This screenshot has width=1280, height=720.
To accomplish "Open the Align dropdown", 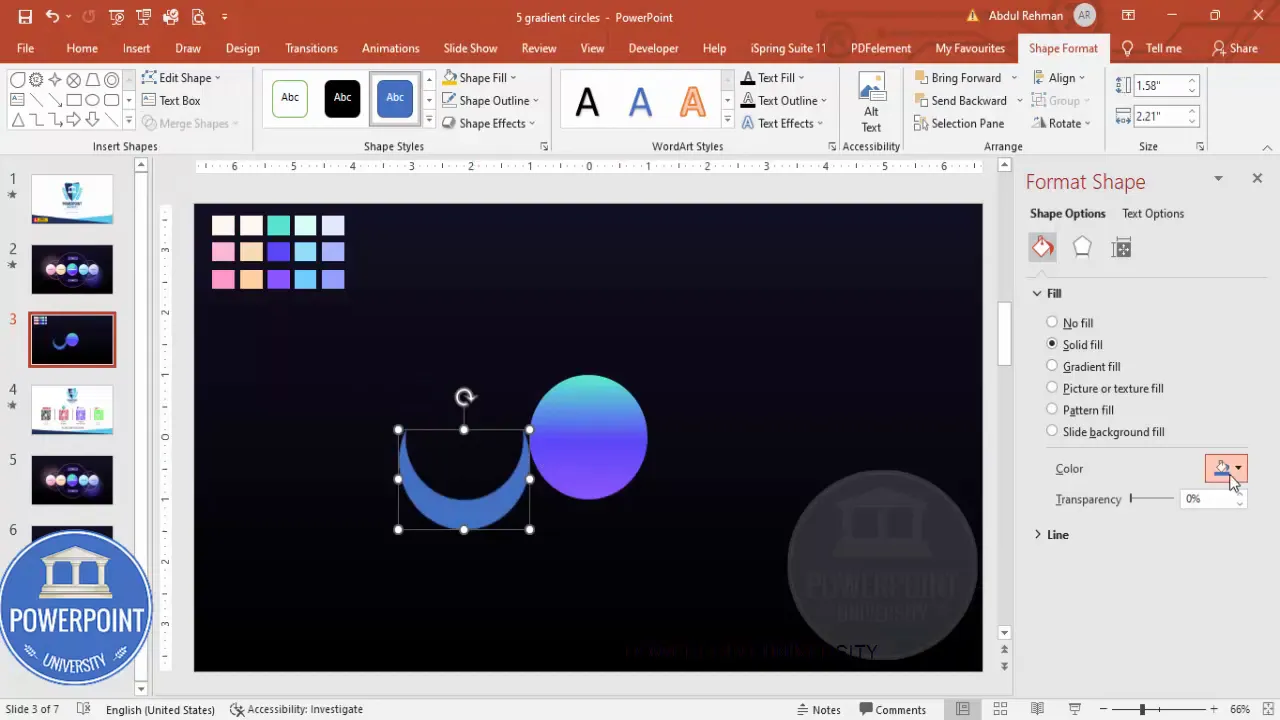I will [1058, 77].
